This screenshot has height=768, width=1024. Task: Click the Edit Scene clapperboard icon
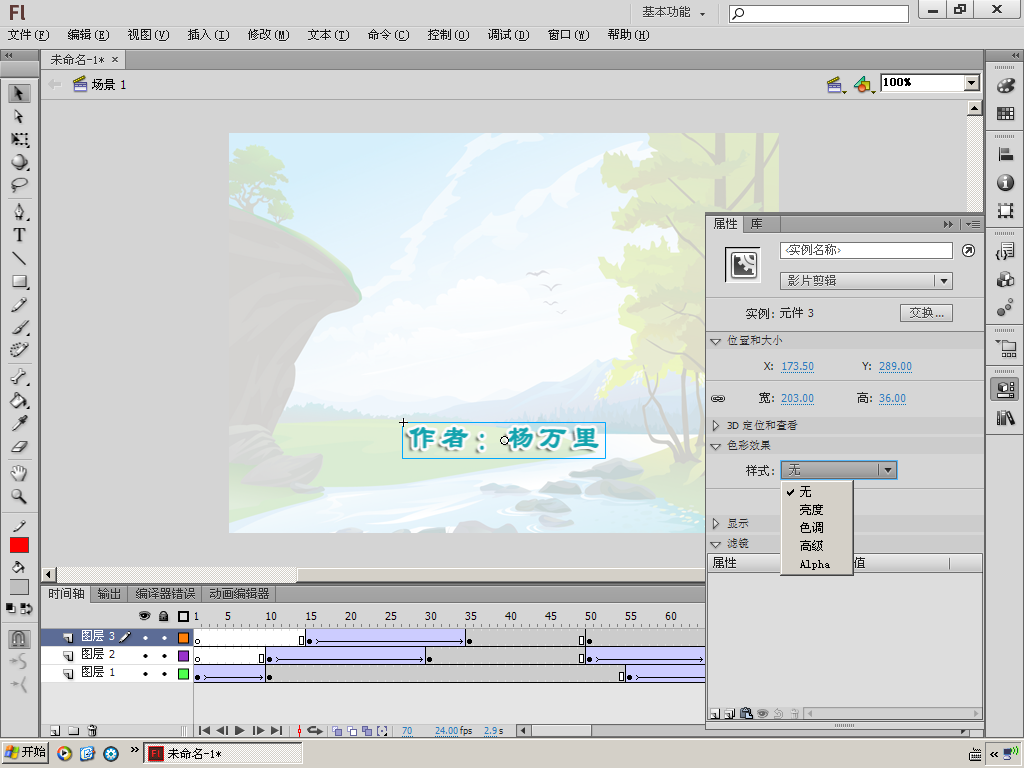(835, 84)
